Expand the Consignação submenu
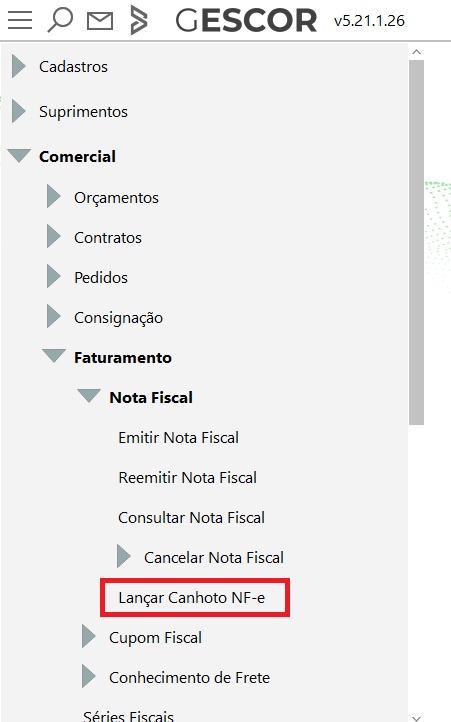The height and width of the screenshot is (722, 451). click(53, 317)
